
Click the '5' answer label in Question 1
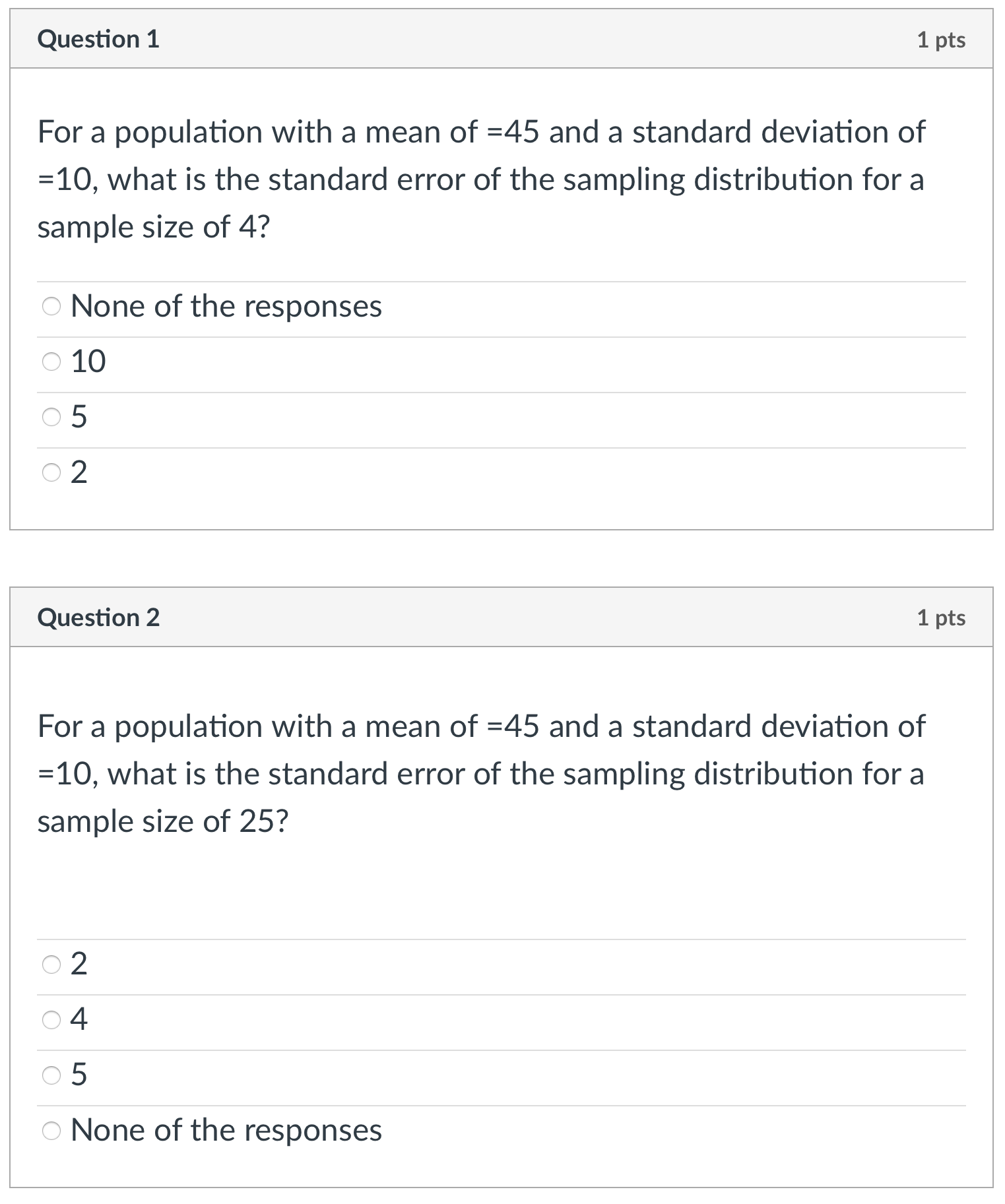pyautogui.click(x=81, y=416)
